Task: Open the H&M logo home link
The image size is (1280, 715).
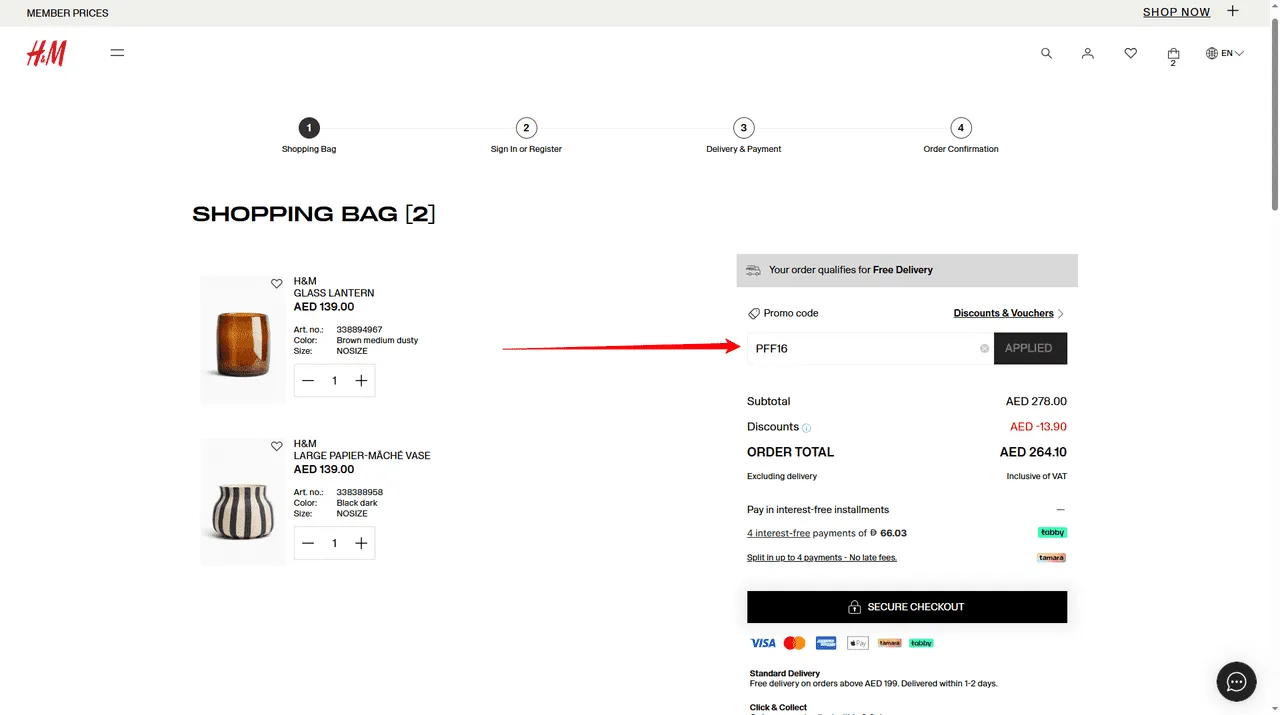Action: [x=46, y=53]
